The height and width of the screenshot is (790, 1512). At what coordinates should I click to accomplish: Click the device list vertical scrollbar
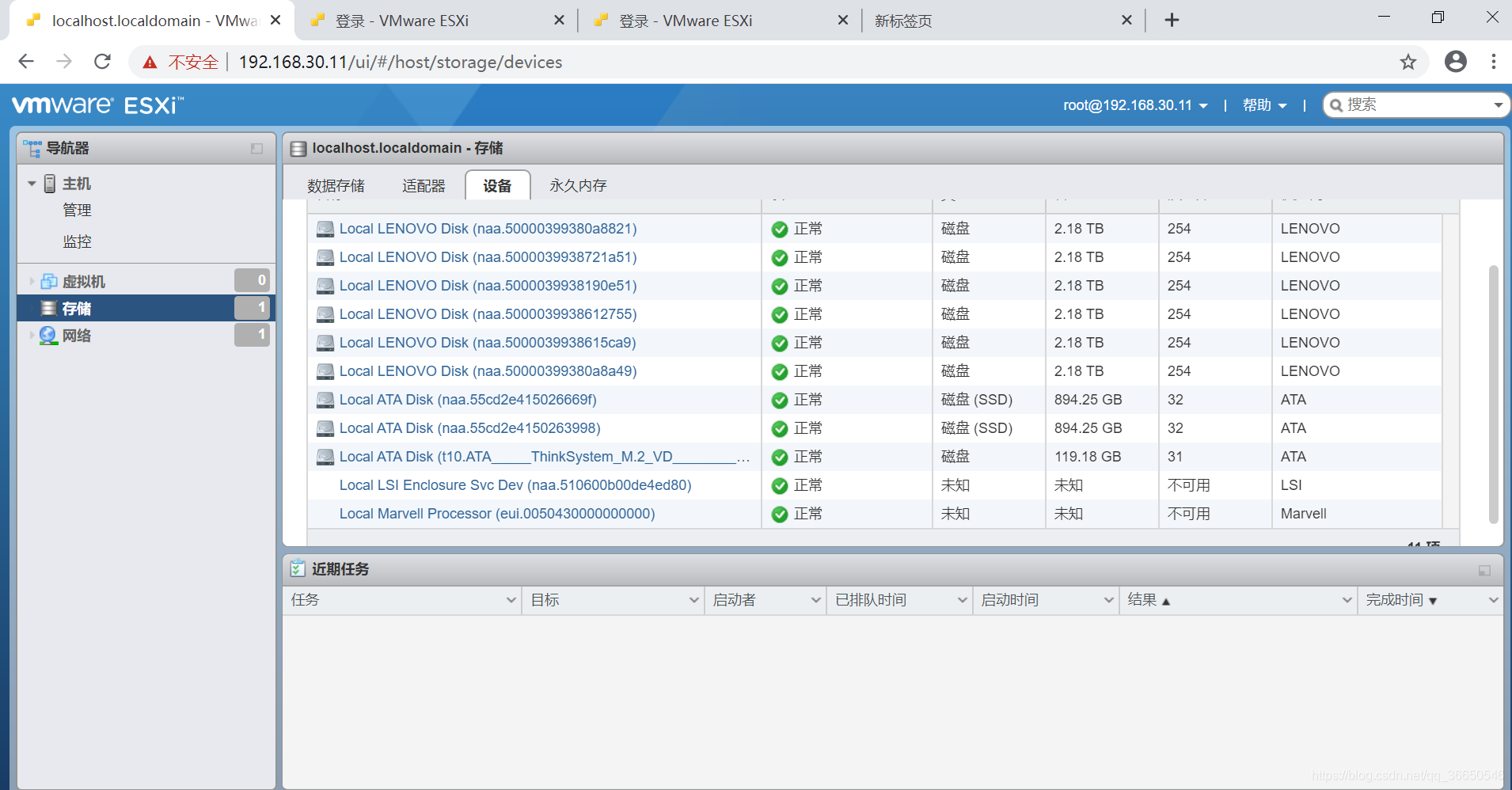coord(1493,394)
